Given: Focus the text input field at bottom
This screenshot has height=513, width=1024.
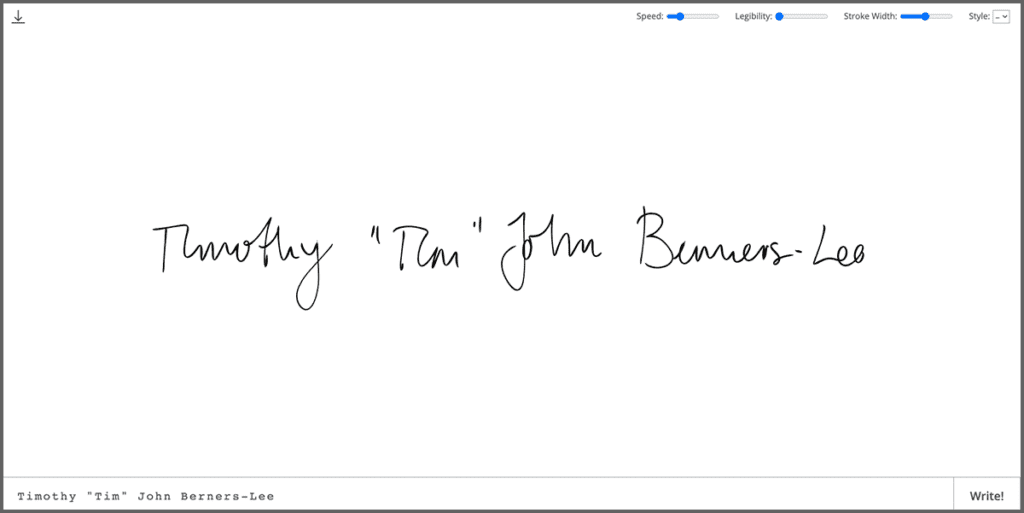Looking at the screenshot, I should (480, 496).
